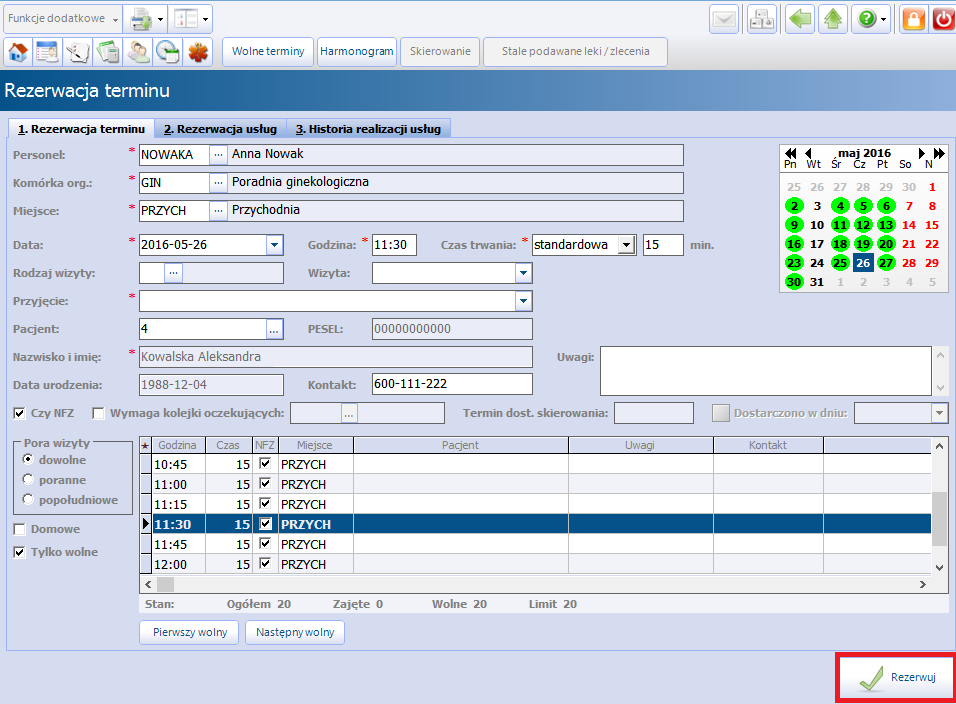This screenshot has width=956, height=704.
Task: Open the Data date picker dropdown
Action: click(x=274, y=245)
